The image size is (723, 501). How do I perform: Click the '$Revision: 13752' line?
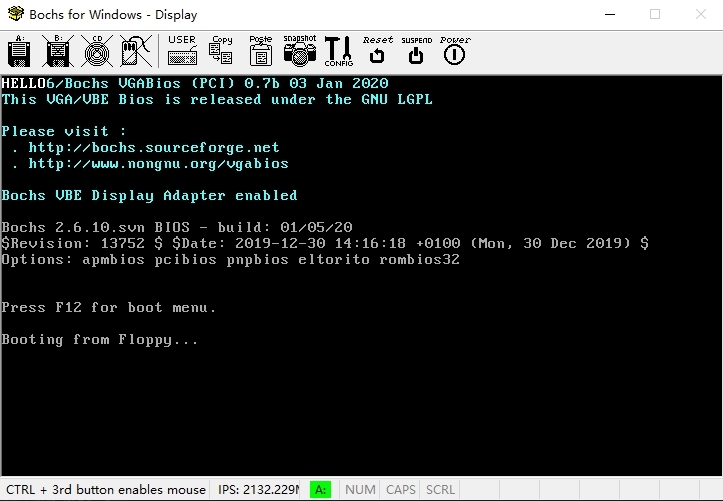(x=325, y=243)
